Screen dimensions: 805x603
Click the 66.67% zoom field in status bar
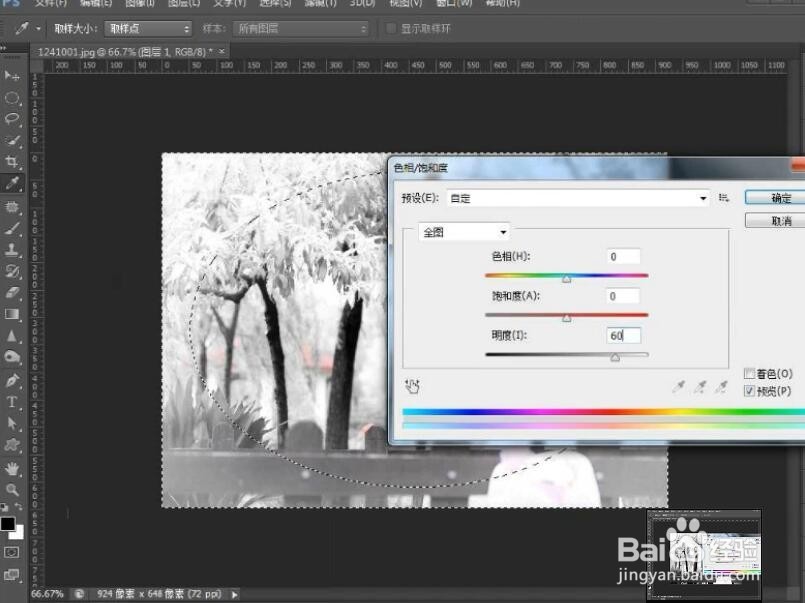pos(47,594)
